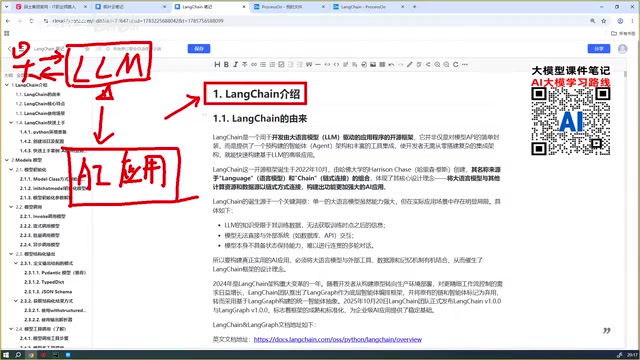Image resolution: width=640 pixels, height=360 pixels.
Task: Go to '2.2.1. invoke' outline entry
Action: pos(43,216)
